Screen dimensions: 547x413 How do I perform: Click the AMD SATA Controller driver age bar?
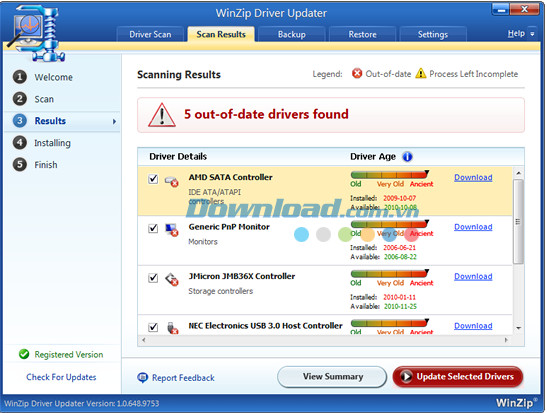390,174
